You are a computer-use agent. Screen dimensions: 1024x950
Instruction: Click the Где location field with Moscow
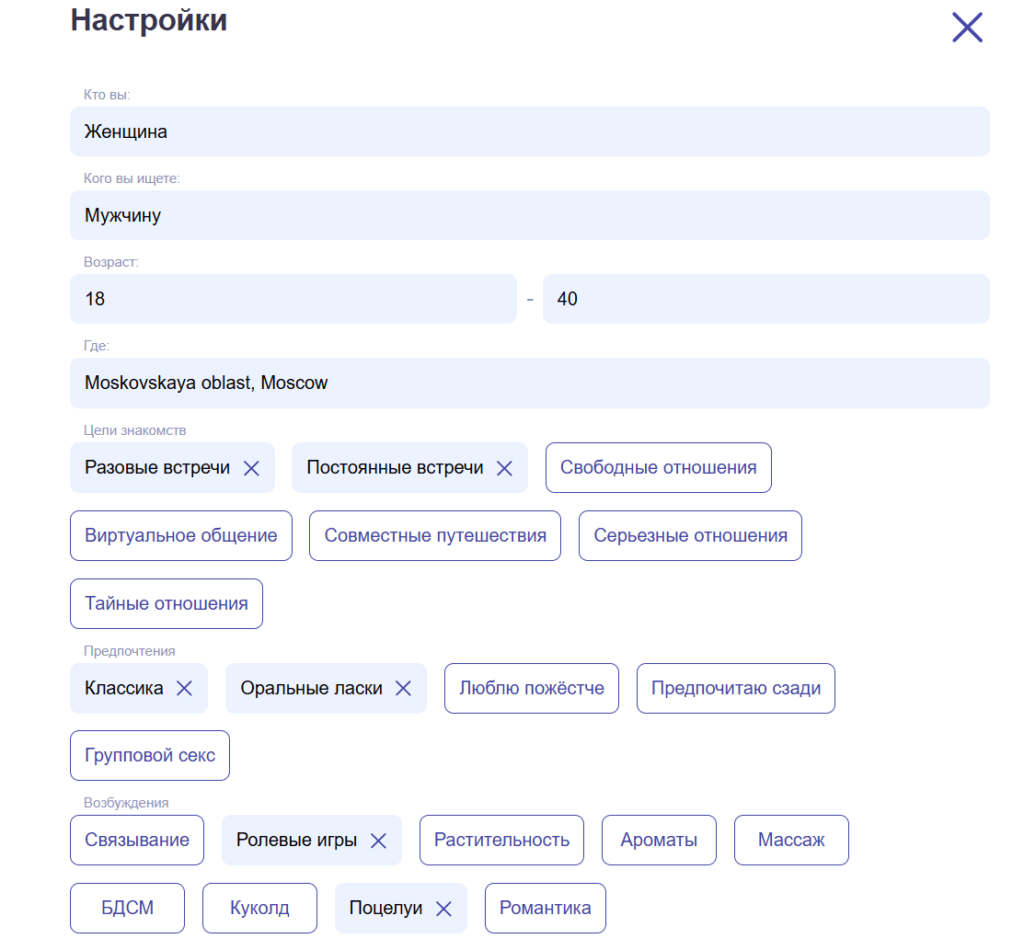(529, 383)
